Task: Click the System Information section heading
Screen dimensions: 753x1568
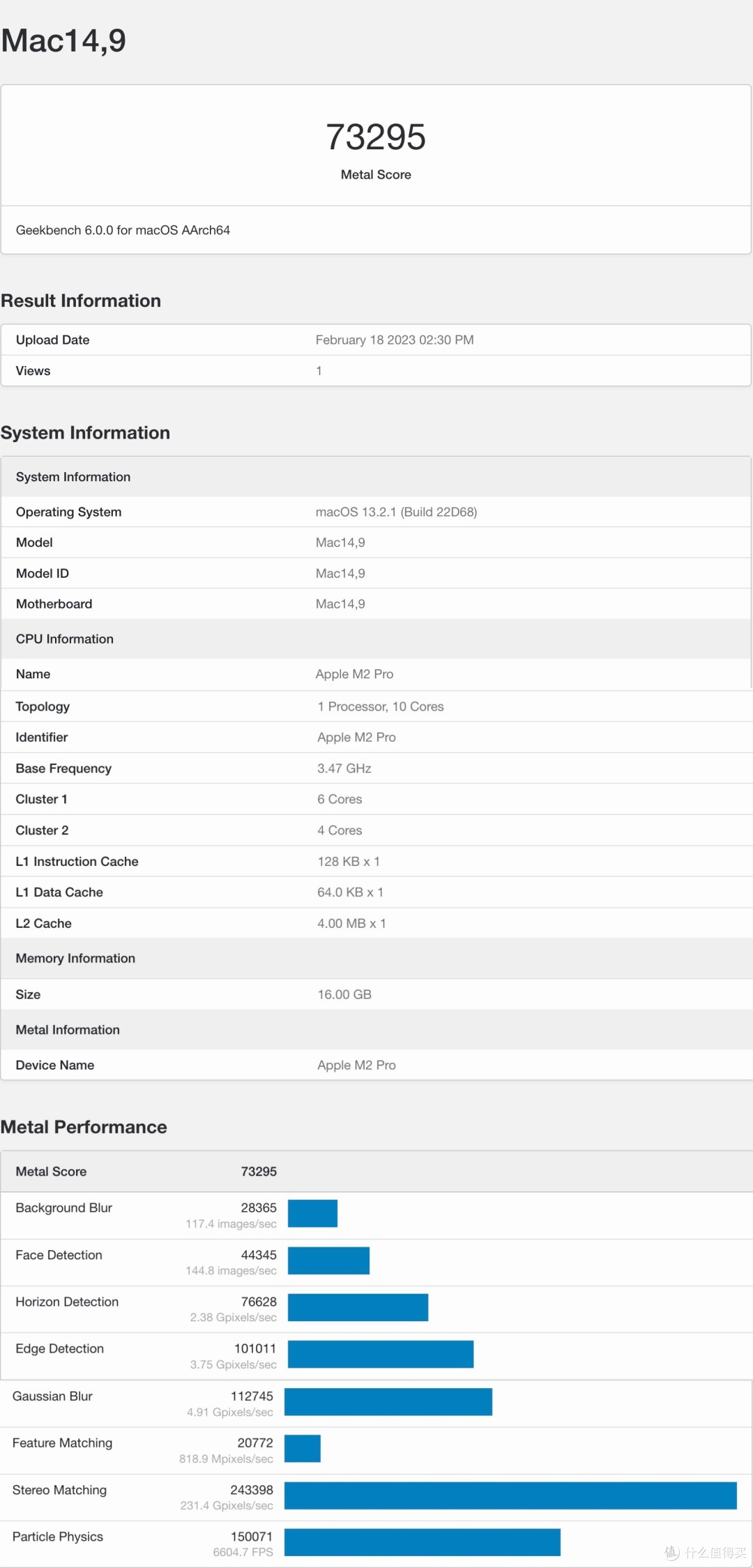Action: pos(85,433)
